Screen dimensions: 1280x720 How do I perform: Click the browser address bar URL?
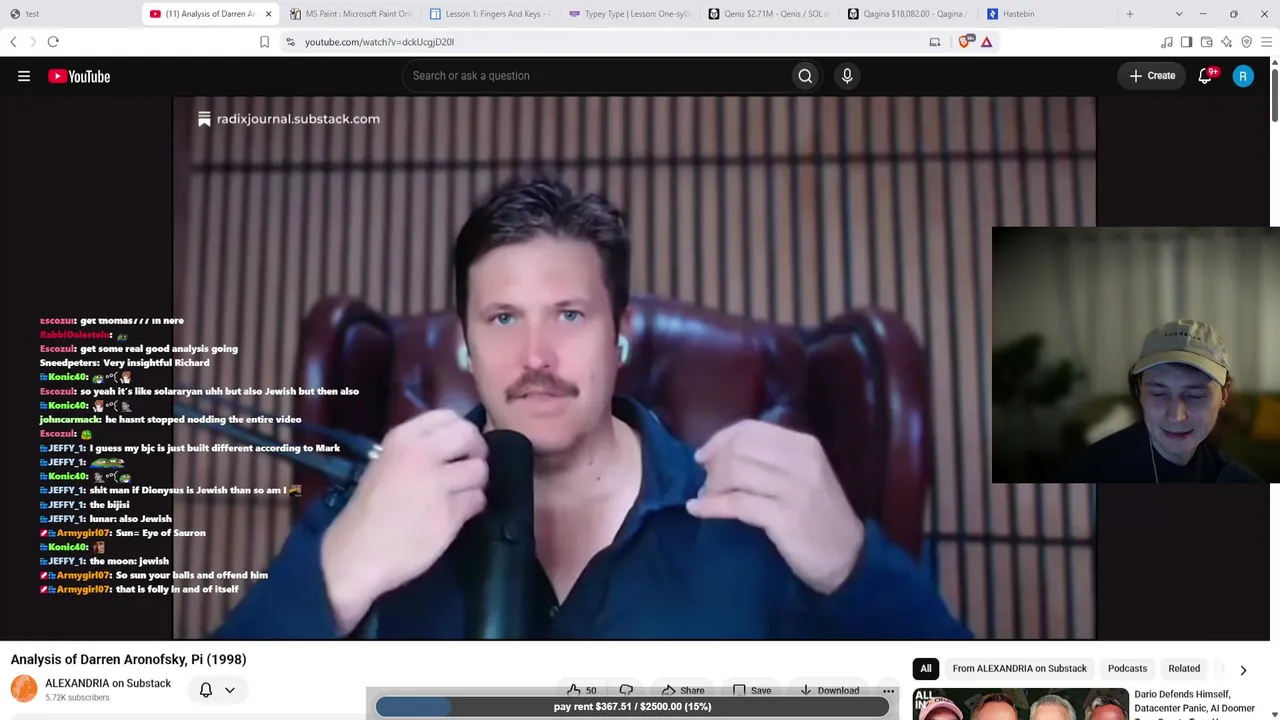(x=379, y=42)
